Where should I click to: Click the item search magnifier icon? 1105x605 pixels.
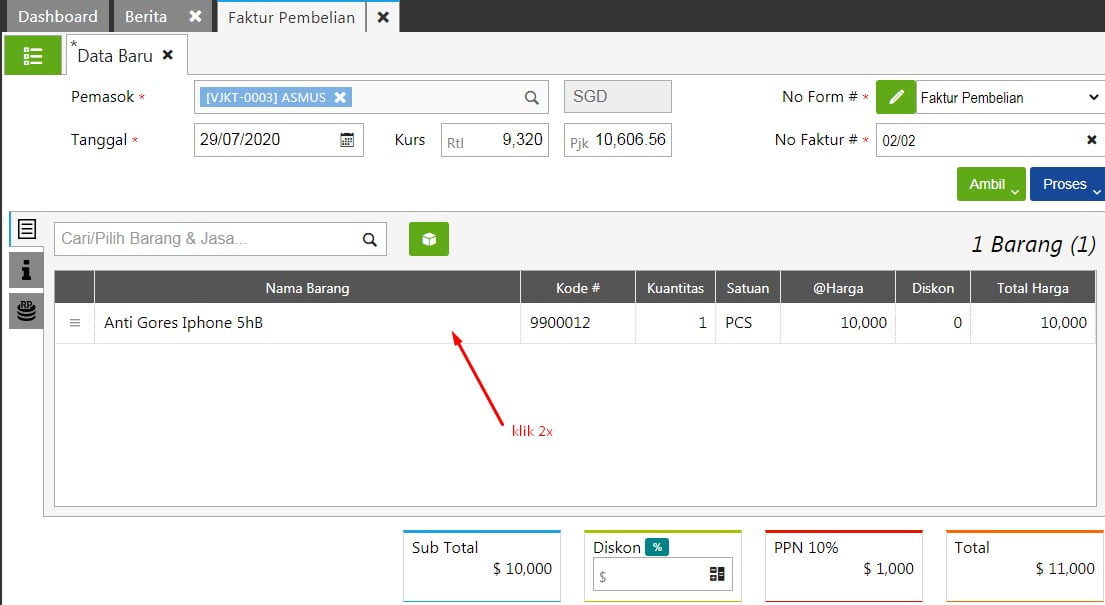pyautogui.click(x=369, y=239)
